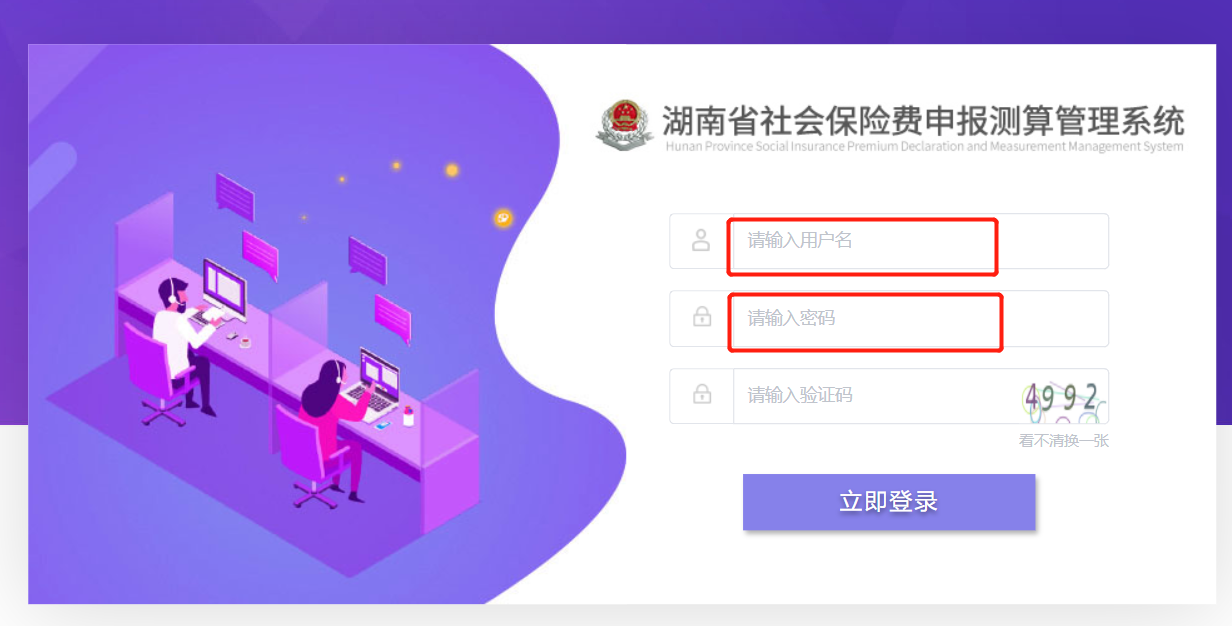This screenshot has width=1232, height=626.
Task: Click the large glowing orange dot
Action: (451, 170)
